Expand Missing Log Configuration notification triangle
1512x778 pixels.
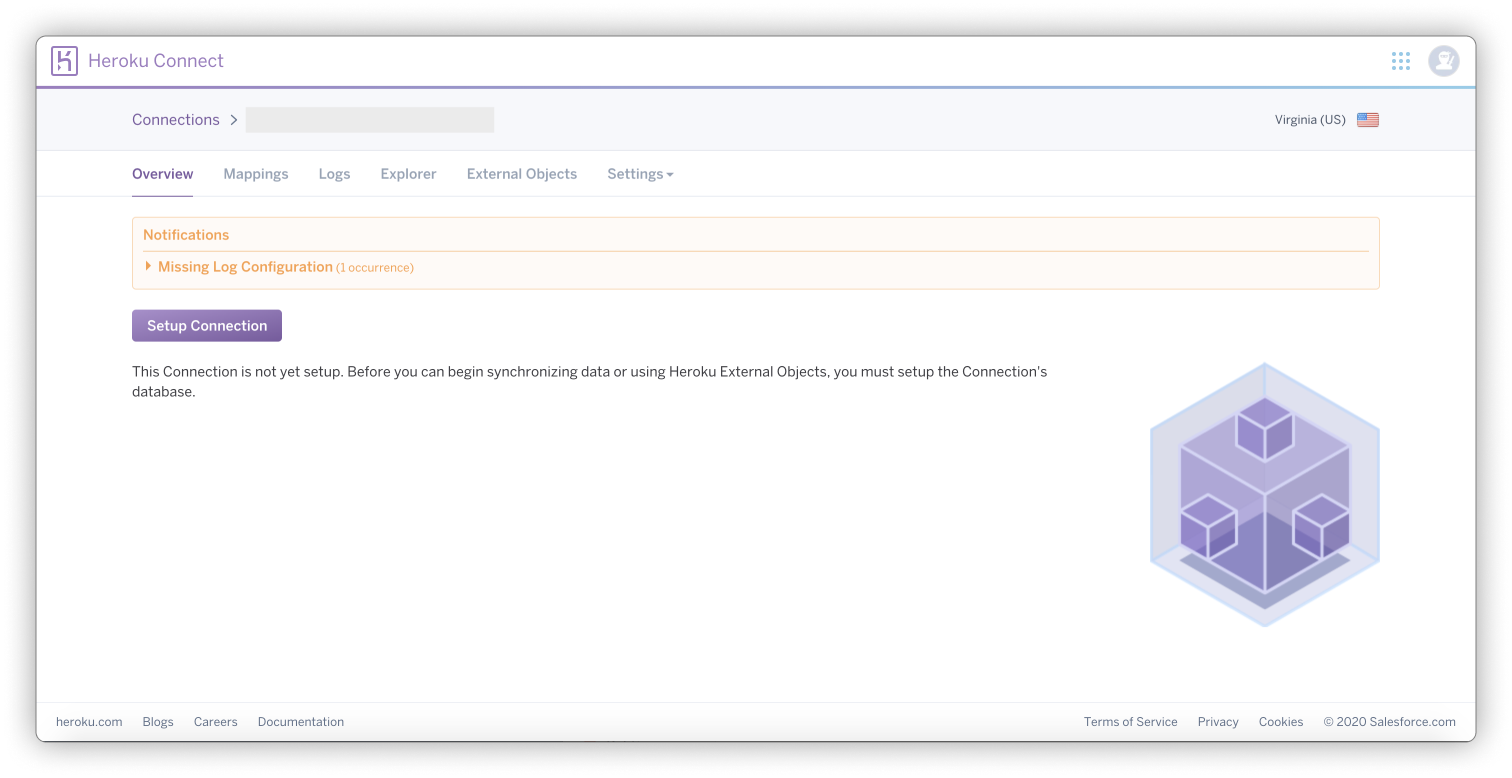149,266
